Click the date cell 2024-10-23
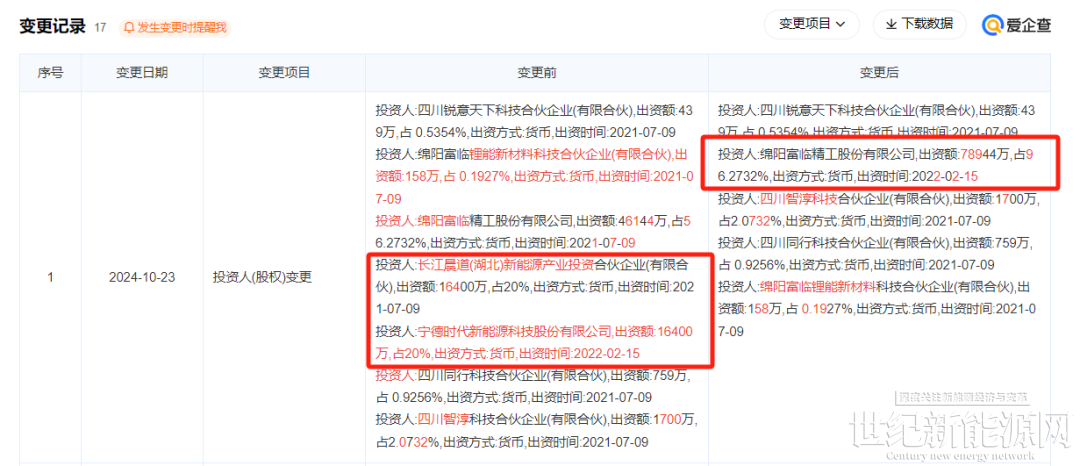This screenshot has height=466, width=1080. pyautogui.click(x=142, y=277)
